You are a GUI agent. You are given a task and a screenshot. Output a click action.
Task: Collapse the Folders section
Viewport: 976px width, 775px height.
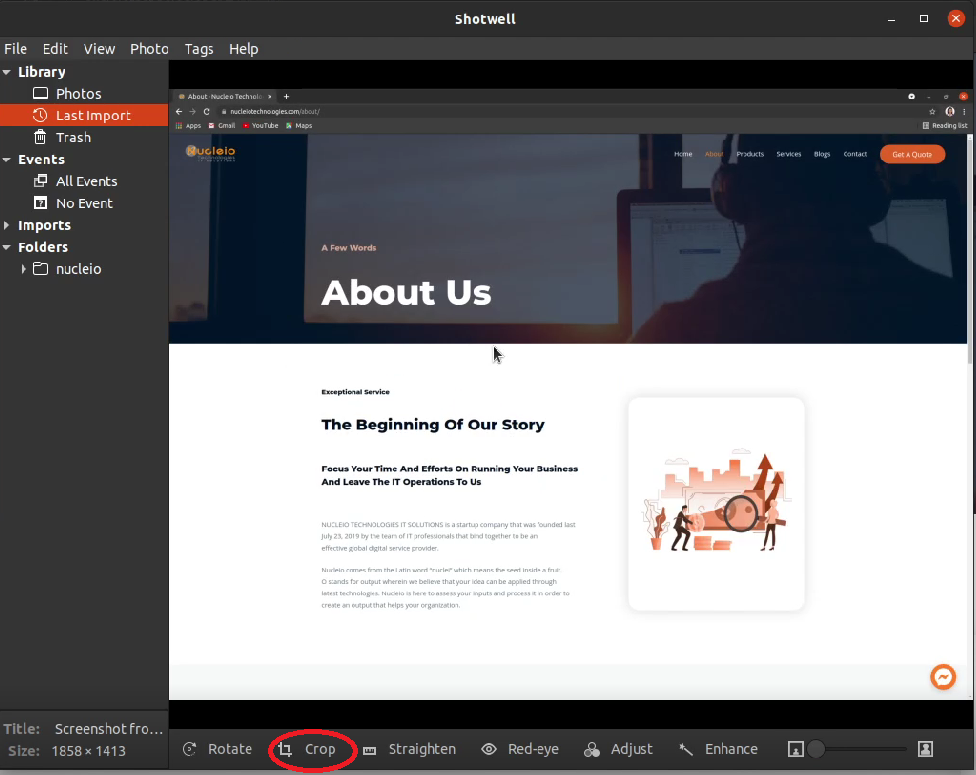pos(7,247)
